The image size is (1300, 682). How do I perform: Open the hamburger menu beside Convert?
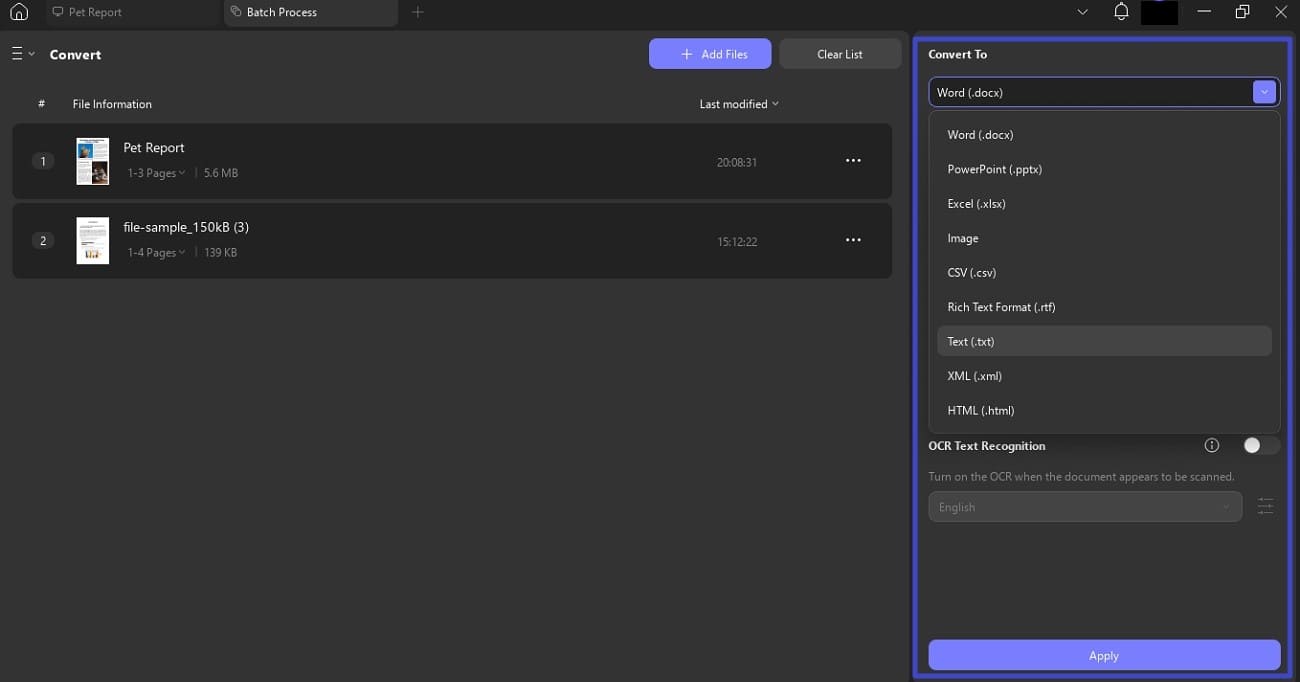pos(22,54)
